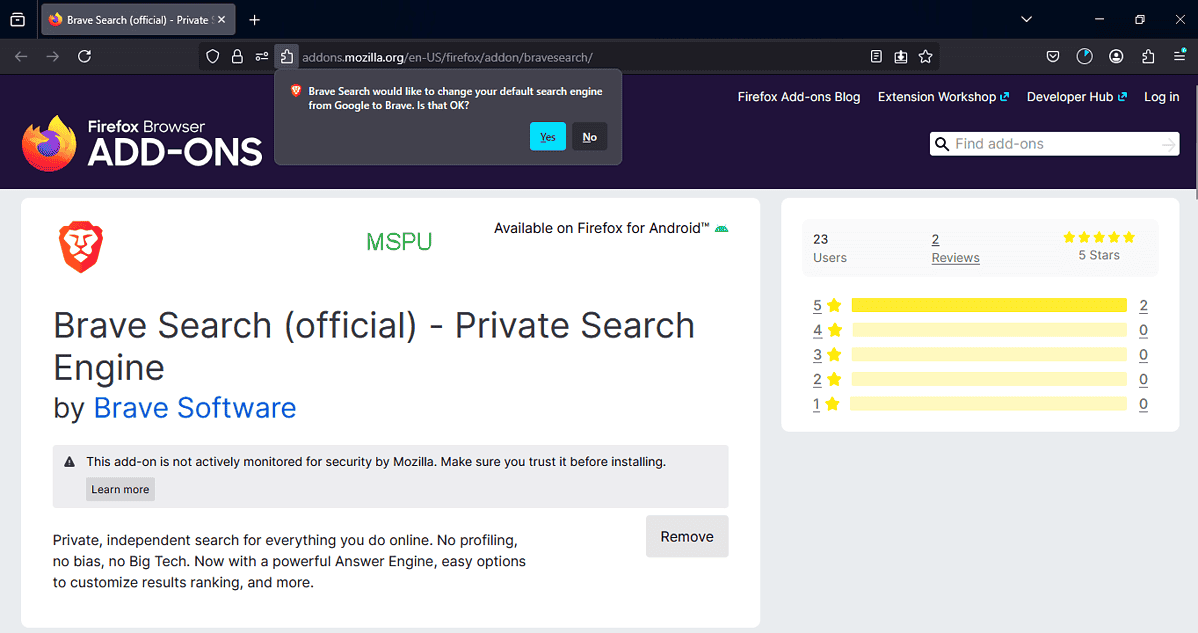1198x633 pixels.
Task: Bookmark this page with the star icon
Action: (x=925, y=56)
